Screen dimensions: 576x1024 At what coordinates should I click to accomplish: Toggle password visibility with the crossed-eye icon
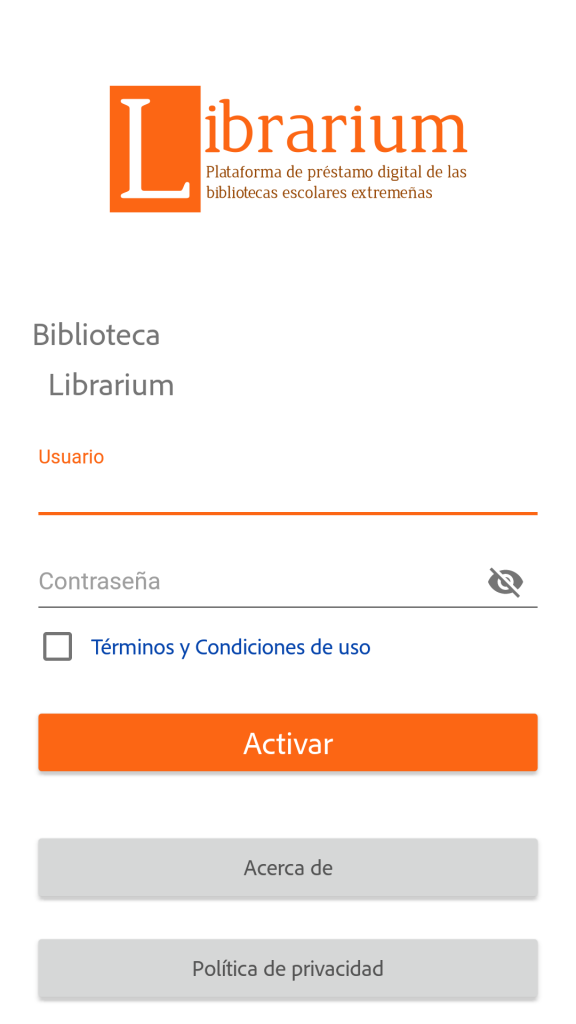click(505, 582)
